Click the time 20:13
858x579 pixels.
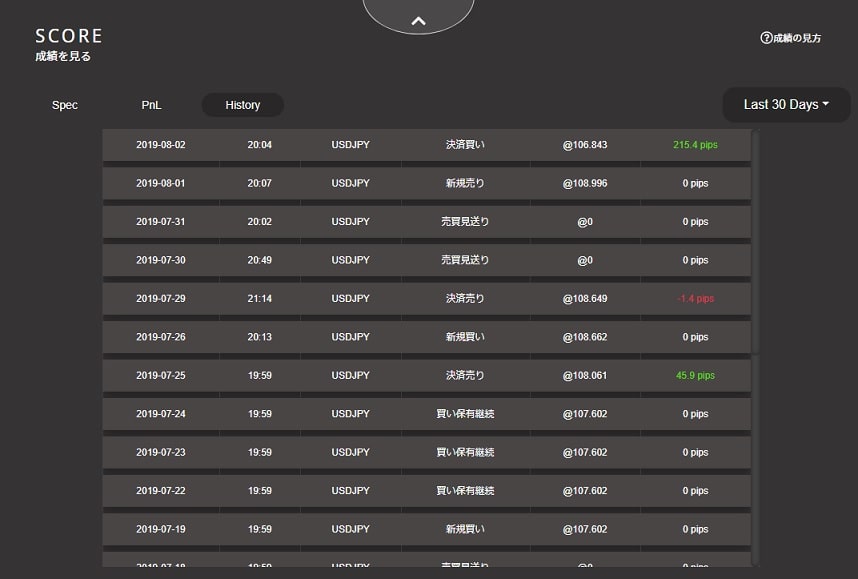coord(259,337)
